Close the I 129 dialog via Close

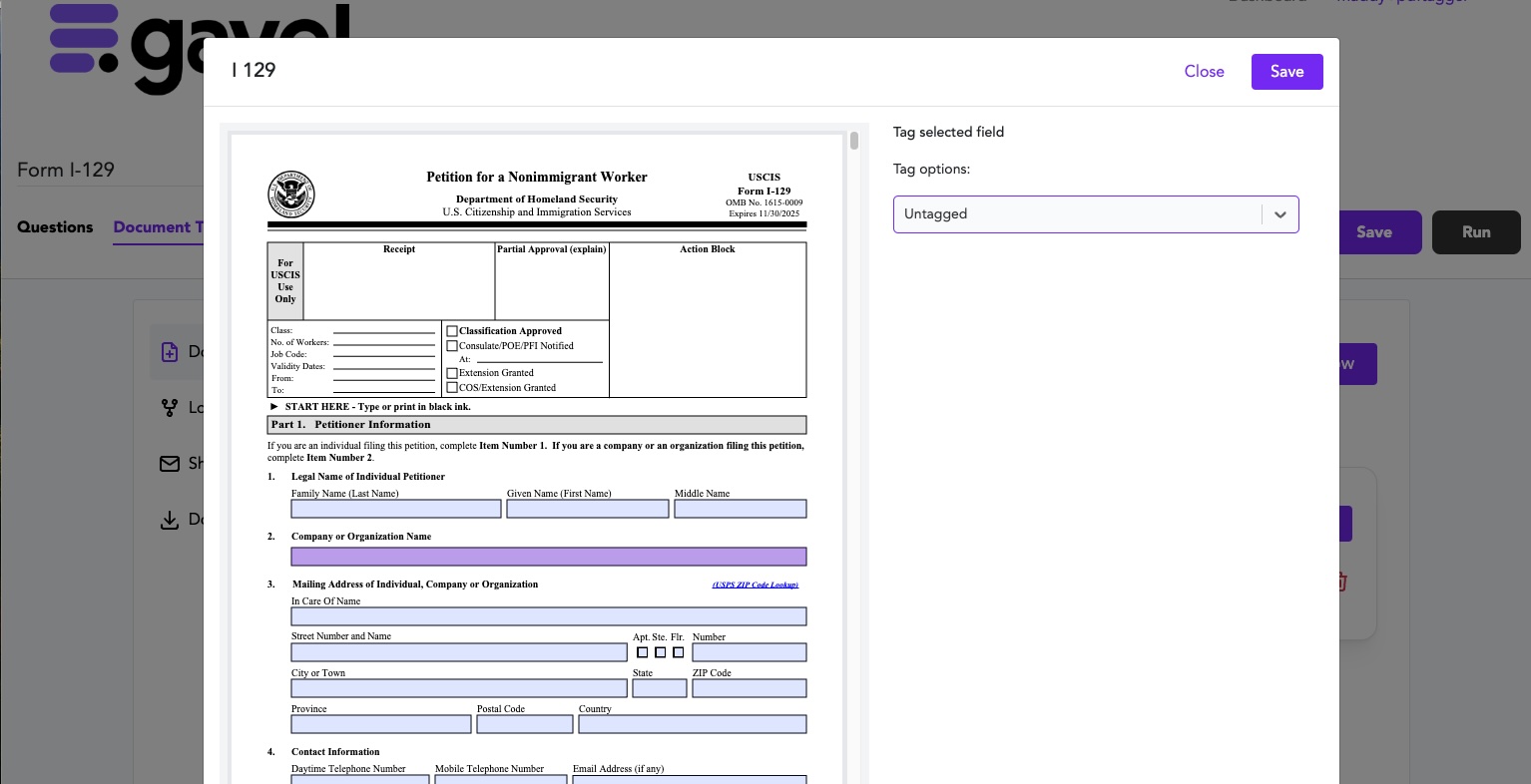(x=1204, y=72)
